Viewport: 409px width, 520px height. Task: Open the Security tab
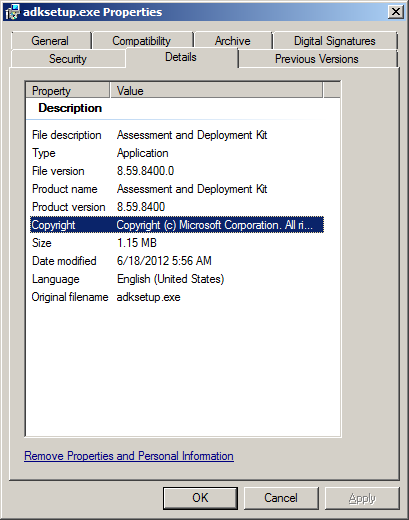(x=68, y=59)
